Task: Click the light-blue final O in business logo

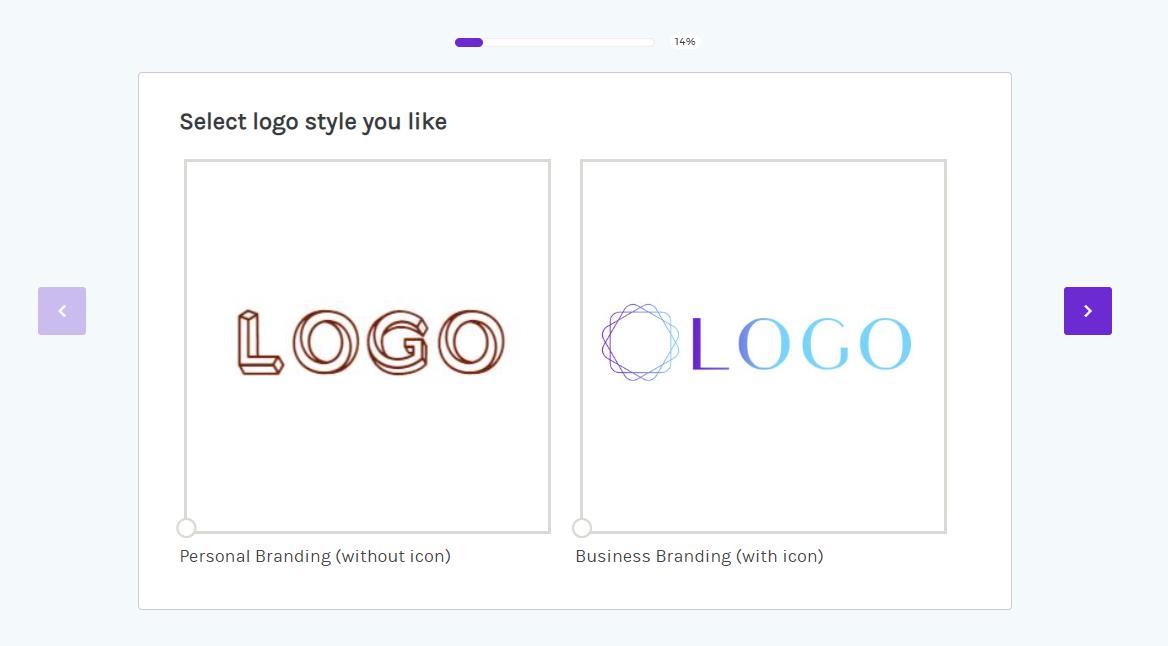Action: pos(885,344)
